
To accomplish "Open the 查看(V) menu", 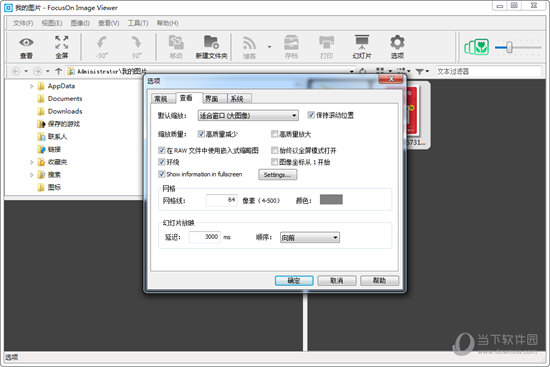I will tap(109, 23).
